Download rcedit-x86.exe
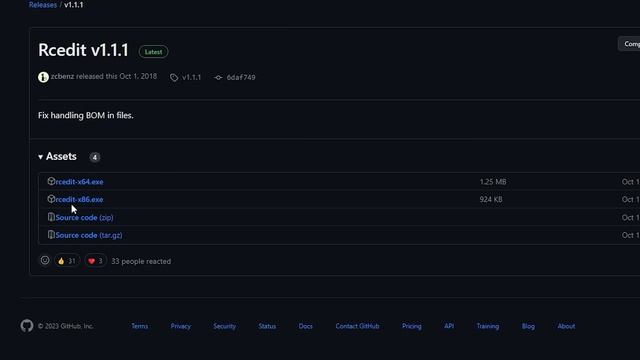Screen dimensions: 640x360 (x=80, y=199)
